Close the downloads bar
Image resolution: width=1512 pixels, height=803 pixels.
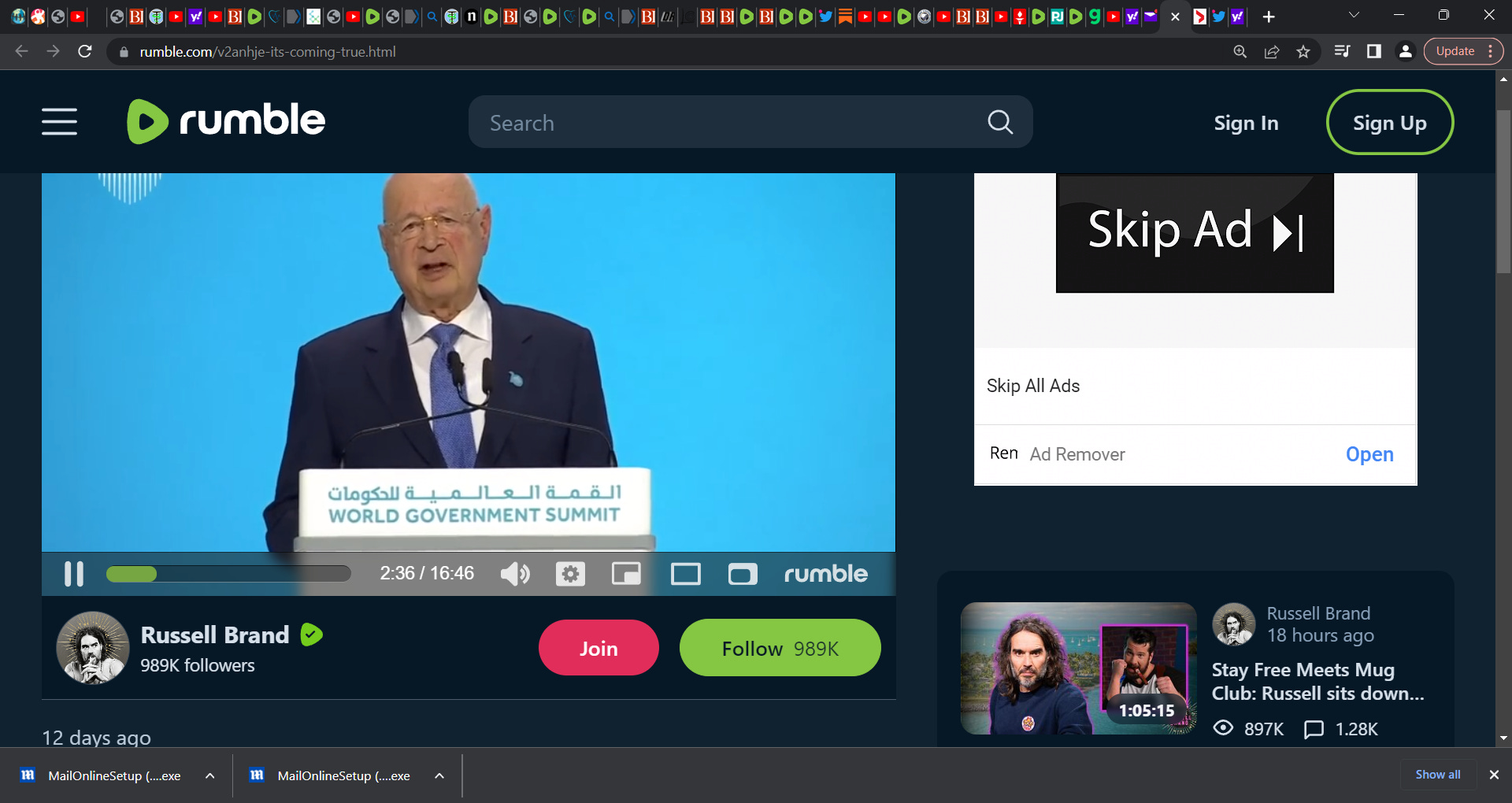pyautogui.click(x=1494, y=775)
